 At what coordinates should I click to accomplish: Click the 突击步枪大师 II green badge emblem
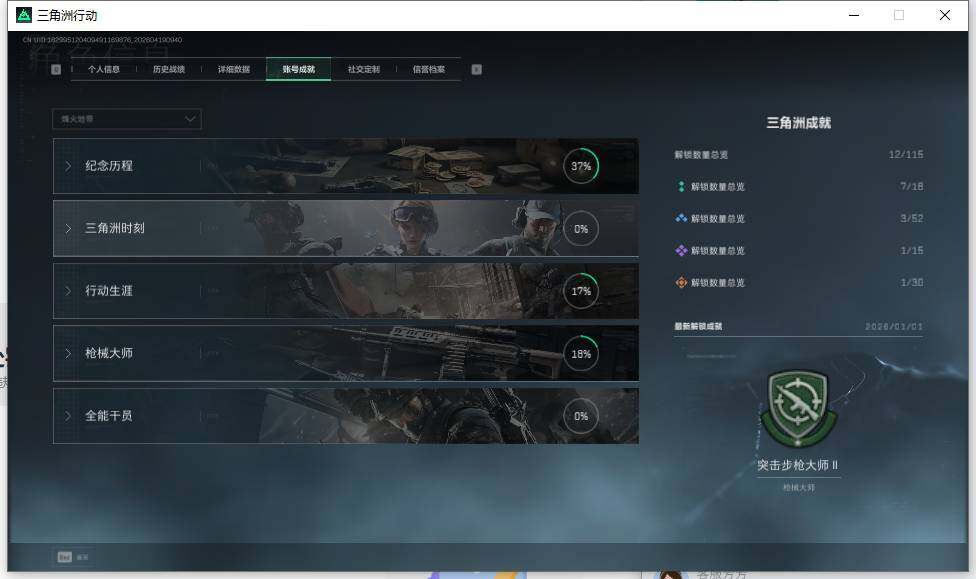point(798,408)
